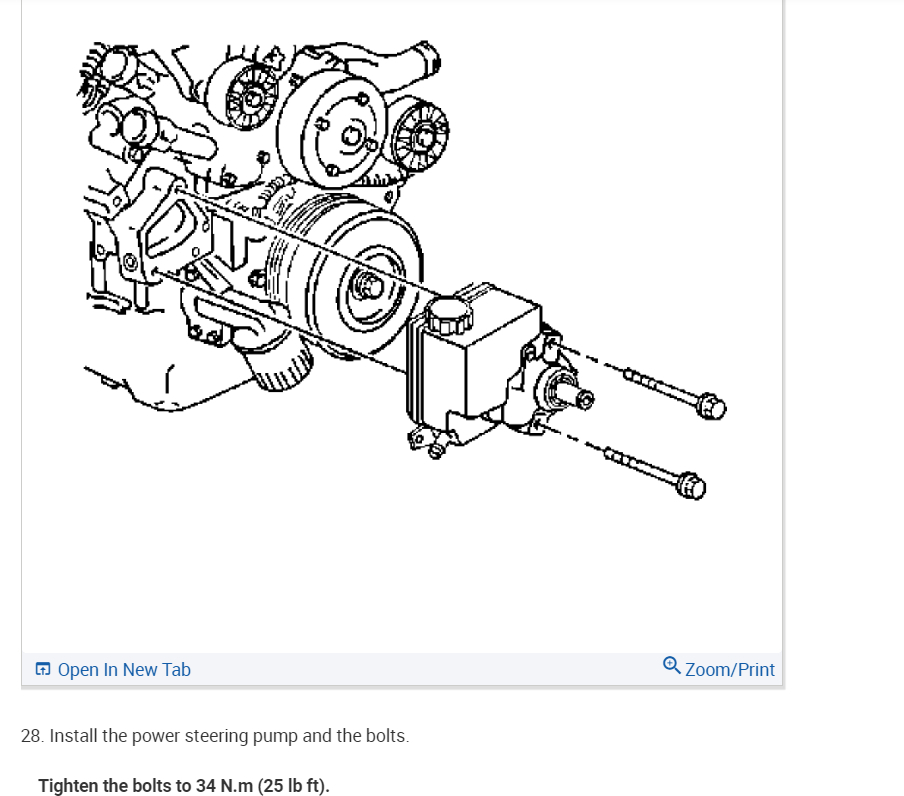The width and height of the screenshot is (904, 796).
Task: Click the bold torque specification text
Action: click(x=184, y=786)
